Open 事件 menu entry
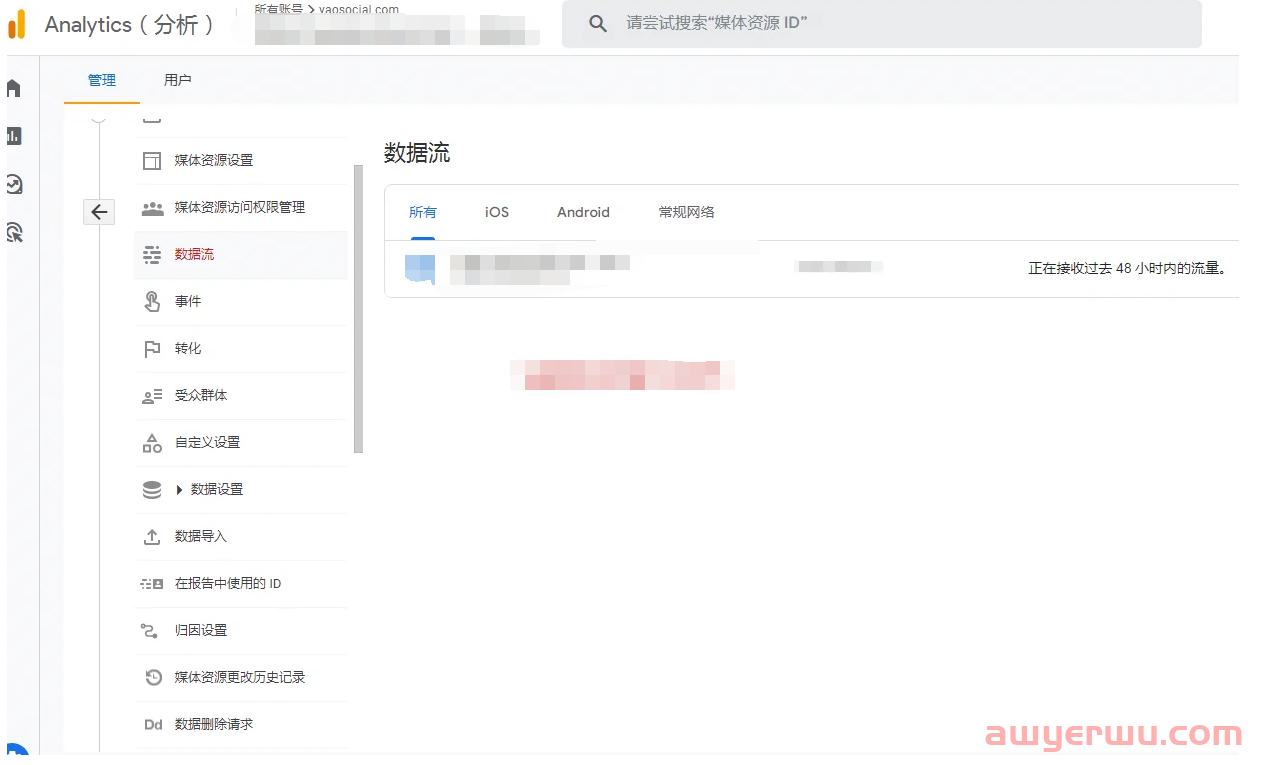The height and width of the screenshot is (765, 1261). pyautogui.click(x=241, y=302)
